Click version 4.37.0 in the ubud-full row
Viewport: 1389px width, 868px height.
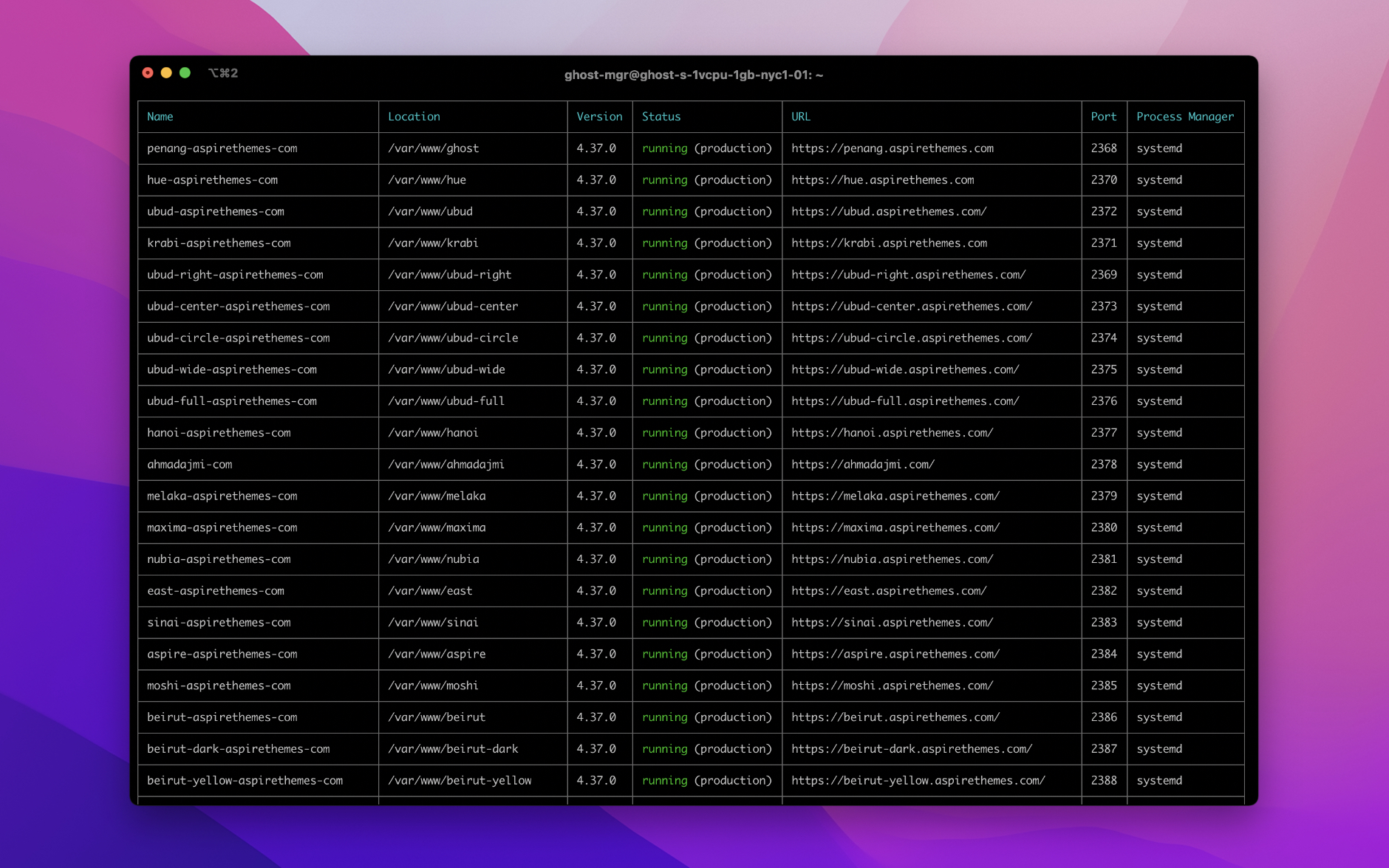[x=596, y=401]
